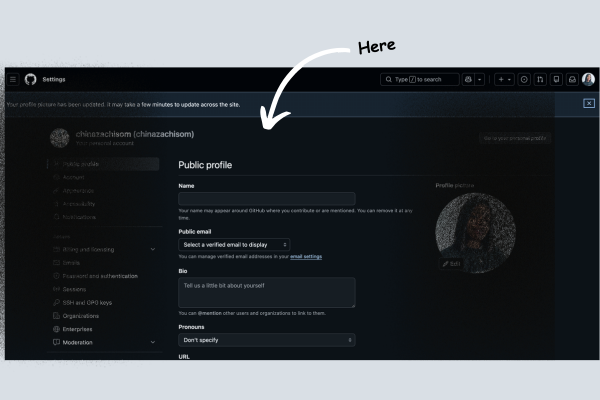Click the GitHub logo
Image resolution: width=600 pixels, height=400 pixels.
pos(30,79)
